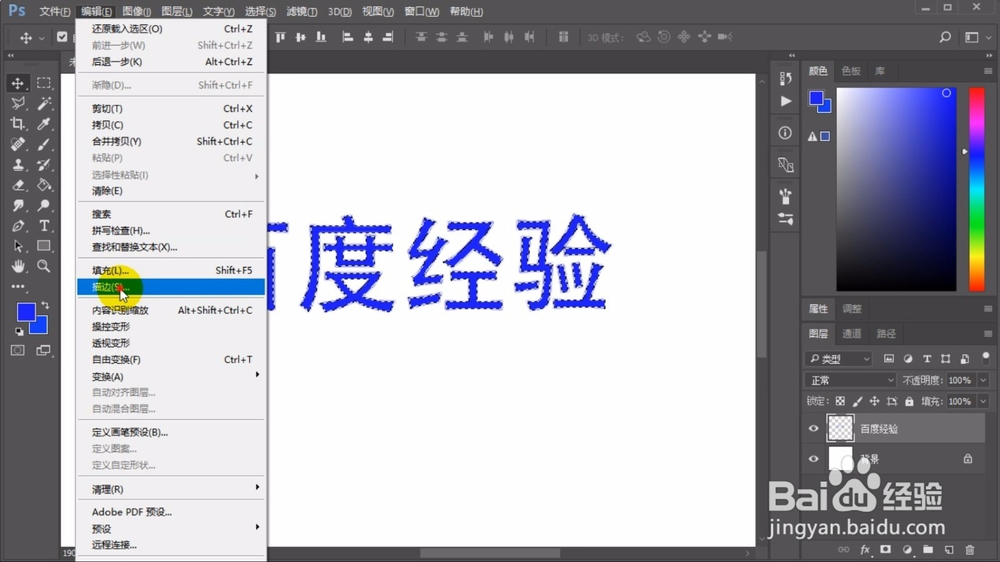1000x562 pixels.
Task: Select the Dodge tool
Action: click(x=43, y=205)
